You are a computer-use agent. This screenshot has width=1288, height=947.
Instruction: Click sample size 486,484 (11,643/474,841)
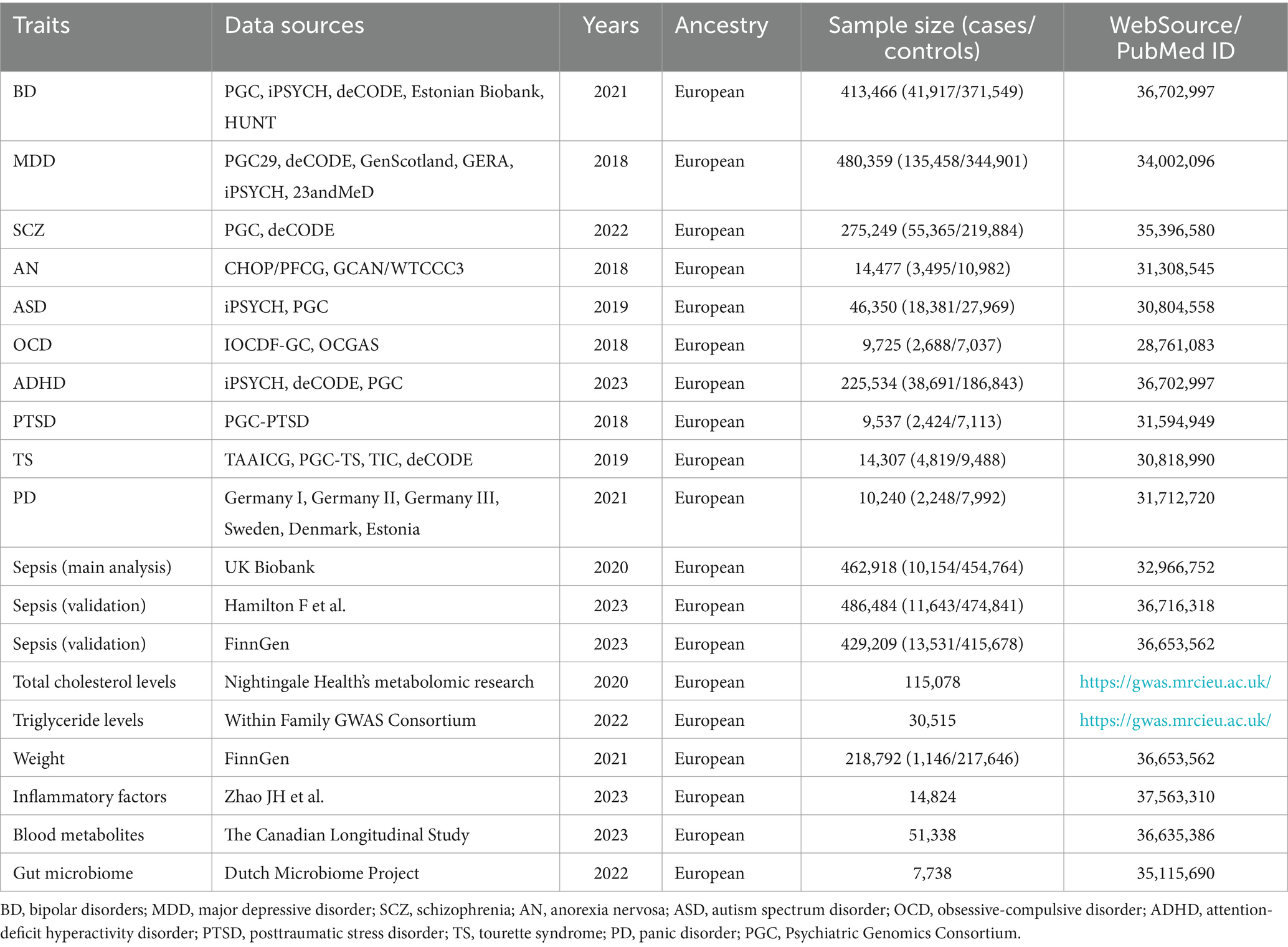tap(932, 606)
